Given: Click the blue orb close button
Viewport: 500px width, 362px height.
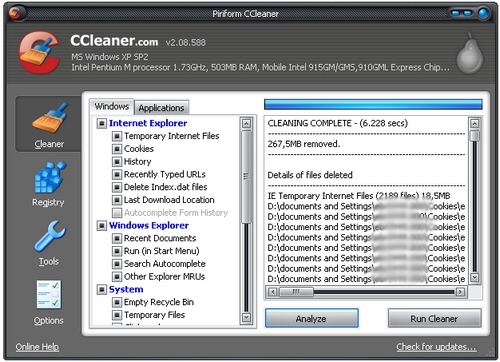Looking at the screenshot, I should click(483, 13).
